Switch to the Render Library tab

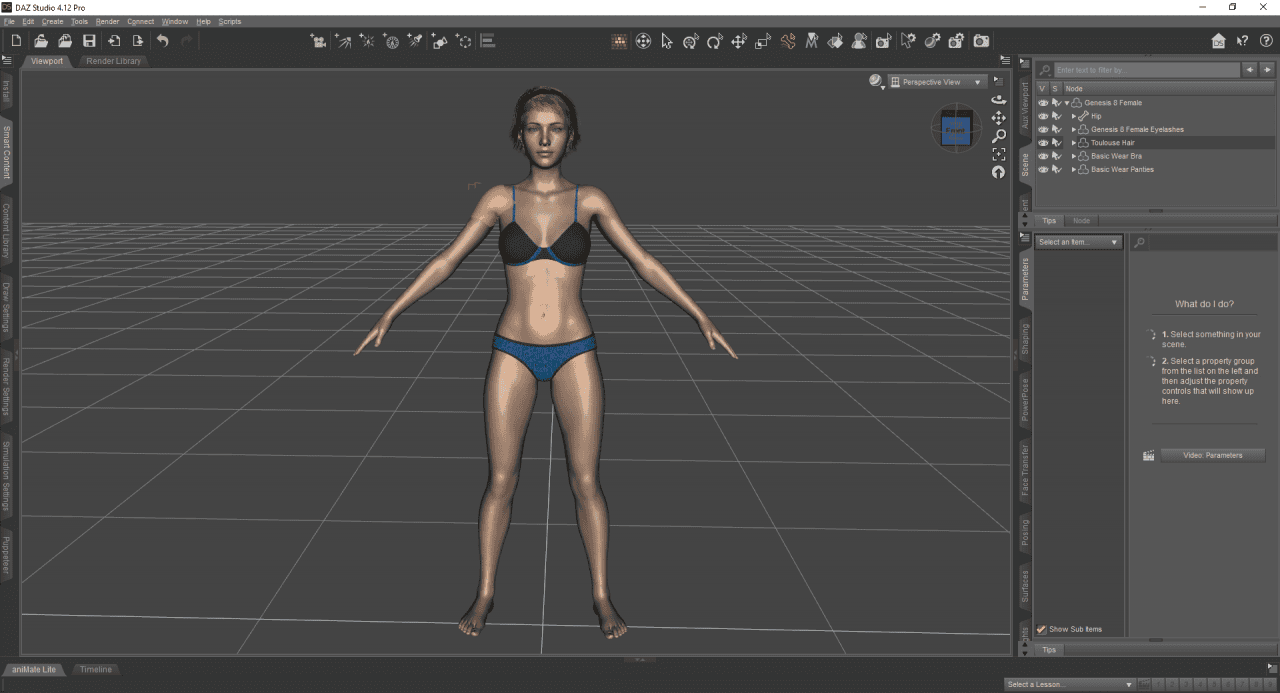tap(113, 61)
